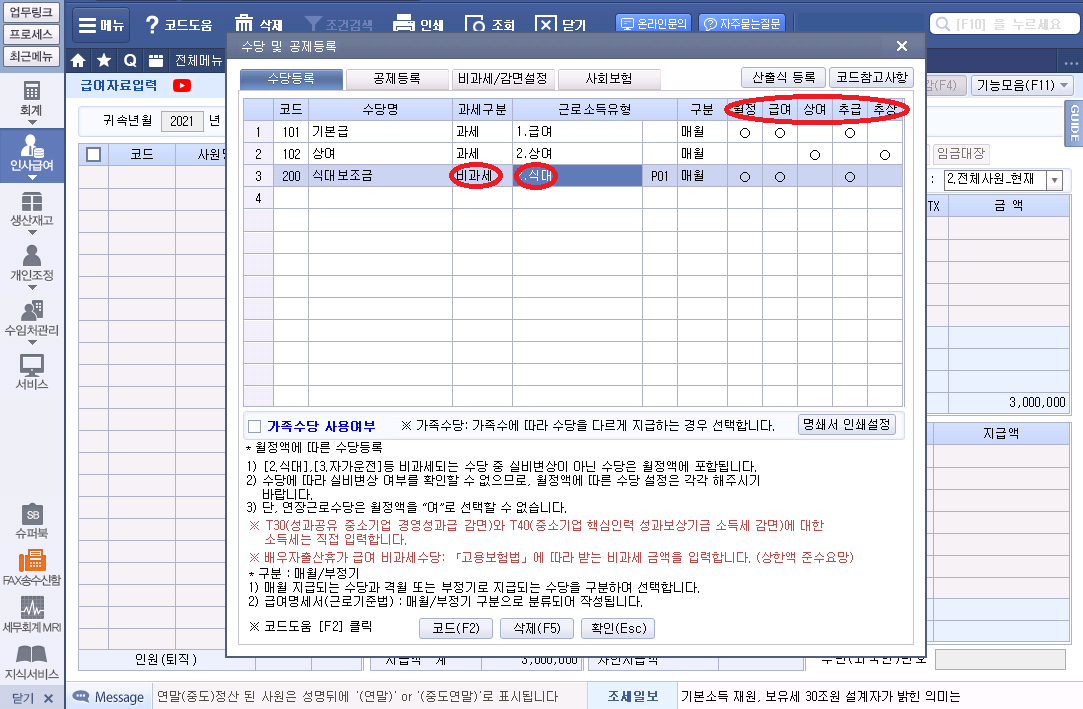Toggle 급여 circle for 기본급 row
Screen dimensions: 1083x709
tap(780, 133)
